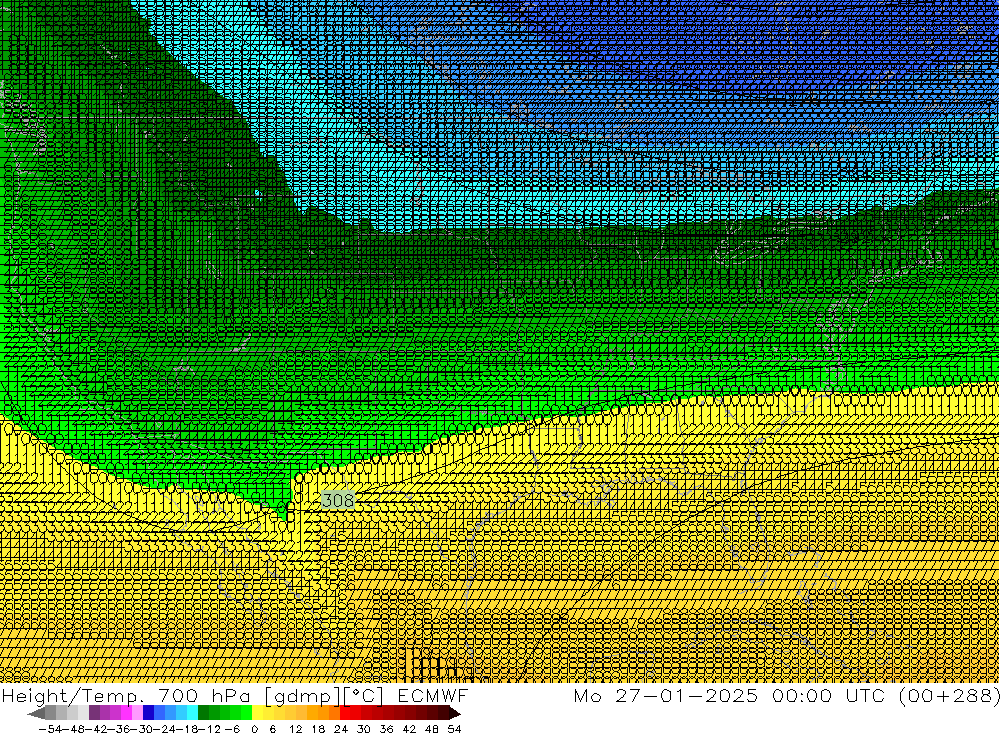Click the dark blue legend swatch
This screenshot has height=733, width=1000.
[x=148, y=713]
